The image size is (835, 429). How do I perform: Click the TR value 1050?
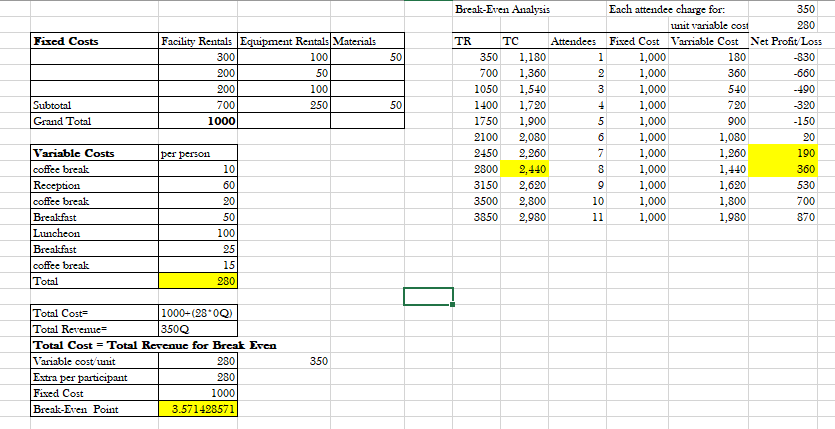coord(476,89)
